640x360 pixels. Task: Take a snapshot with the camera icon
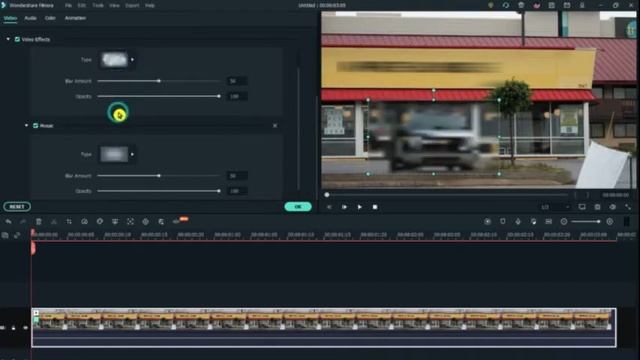[598, 207]
